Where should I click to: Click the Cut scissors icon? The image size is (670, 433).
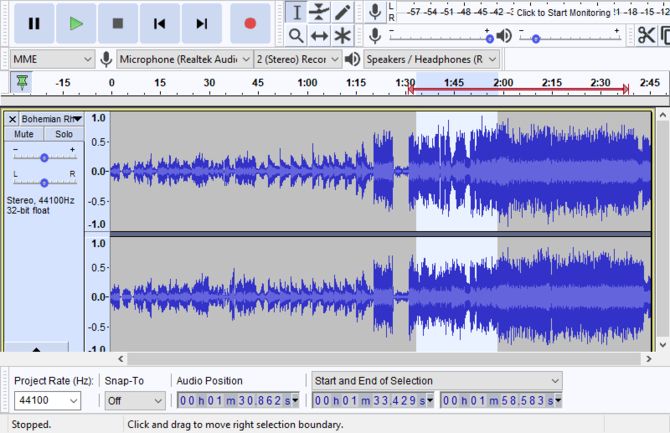tap(645, 36)
